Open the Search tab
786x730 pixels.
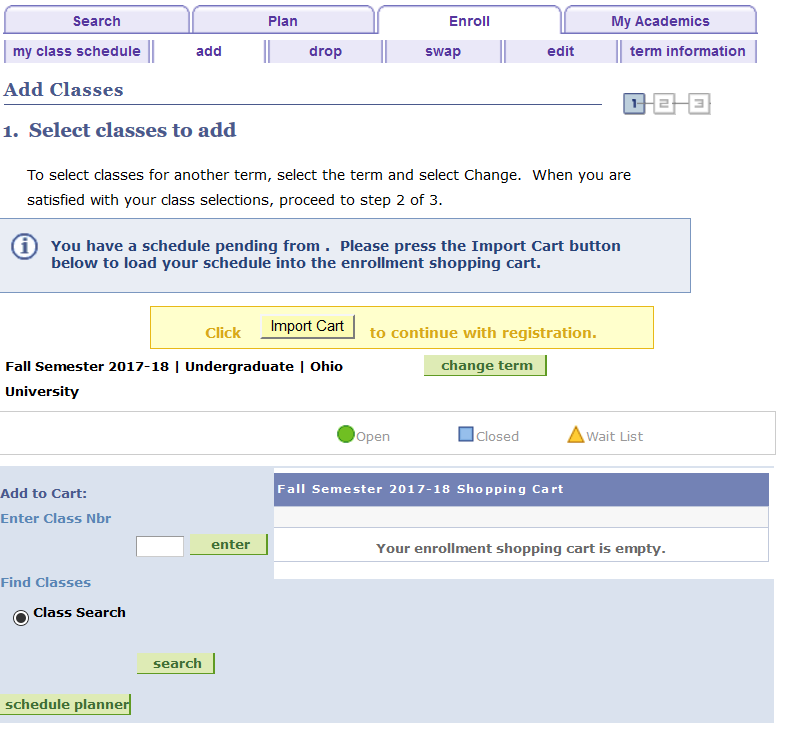96,21
